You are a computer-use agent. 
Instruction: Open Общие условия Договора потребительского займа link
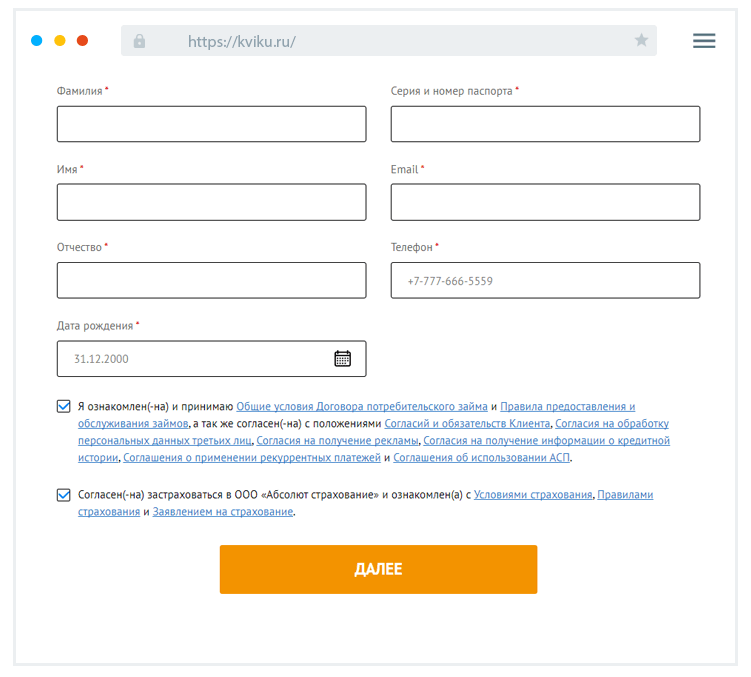pos(361,407)
